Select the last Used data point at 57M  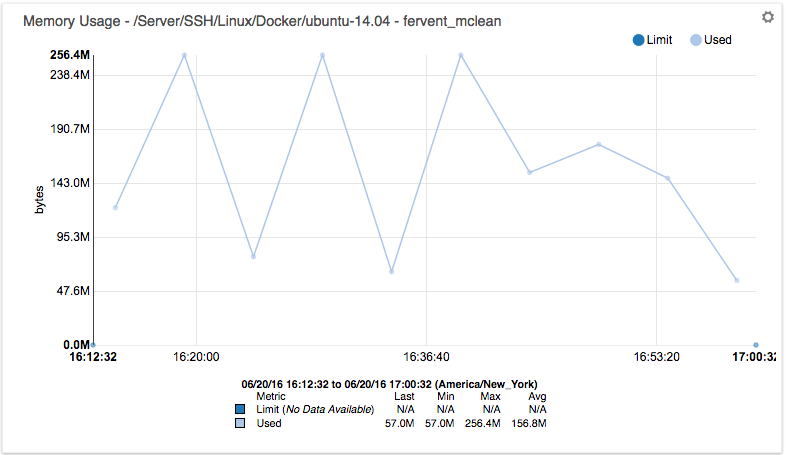click(x=737, y=281)
